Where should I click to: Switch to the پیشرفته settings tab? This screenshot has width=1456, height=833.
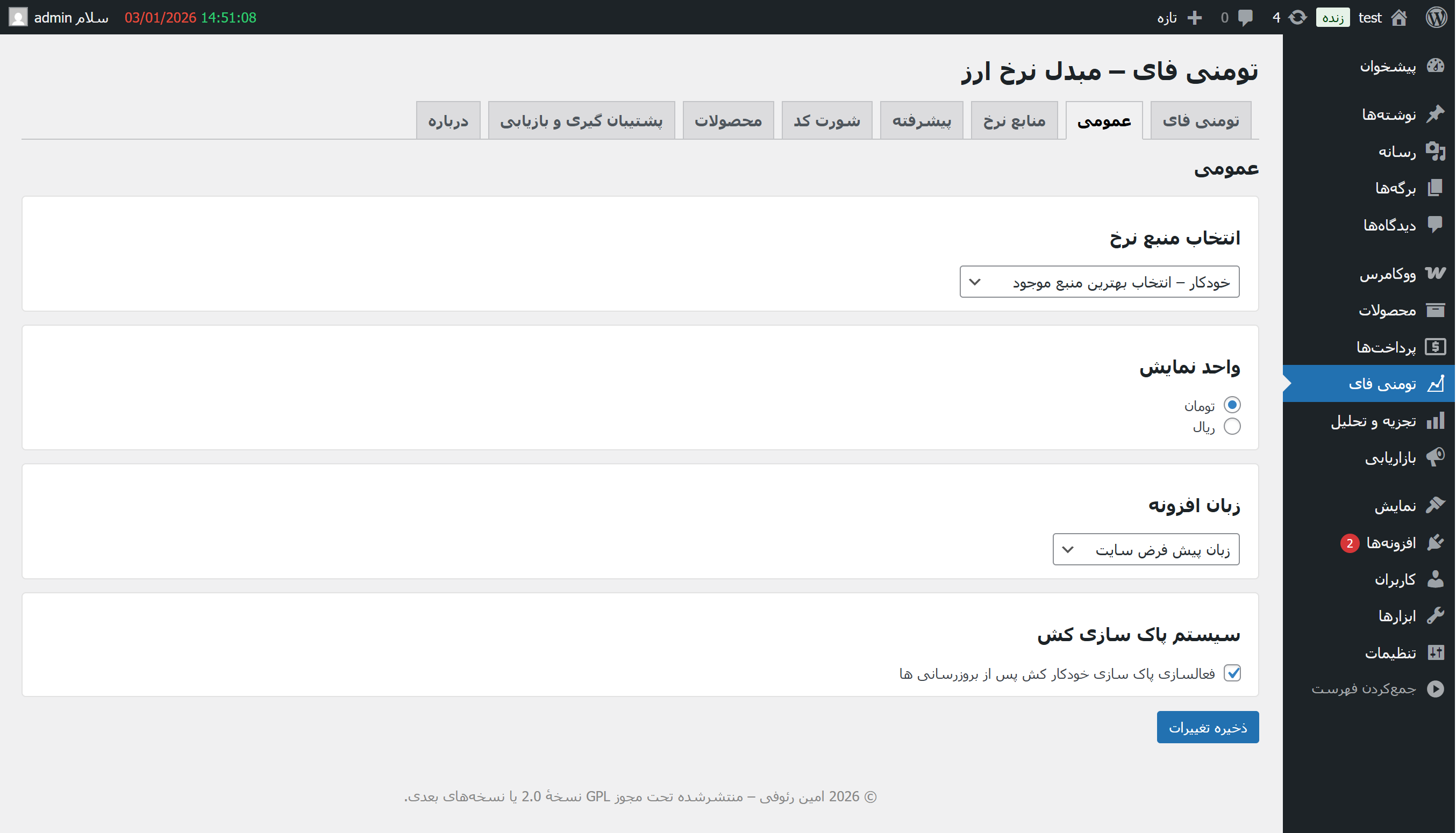point(922,119)
